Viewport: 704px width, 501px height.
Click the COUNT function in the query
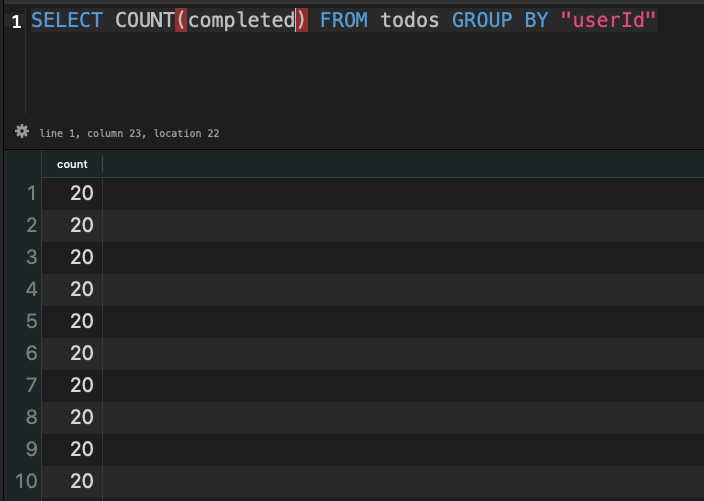pyautogui.click(x=144, y=20)
